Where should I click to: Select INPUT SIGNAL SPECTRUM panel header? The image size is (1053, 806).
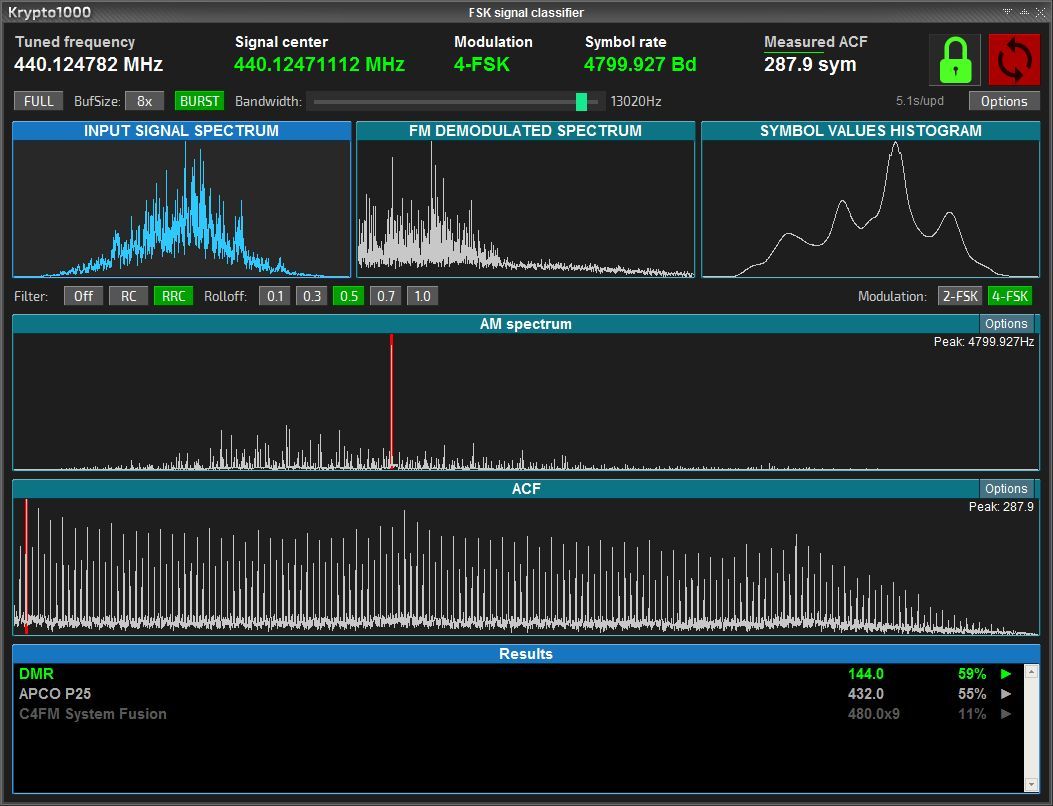181,131
